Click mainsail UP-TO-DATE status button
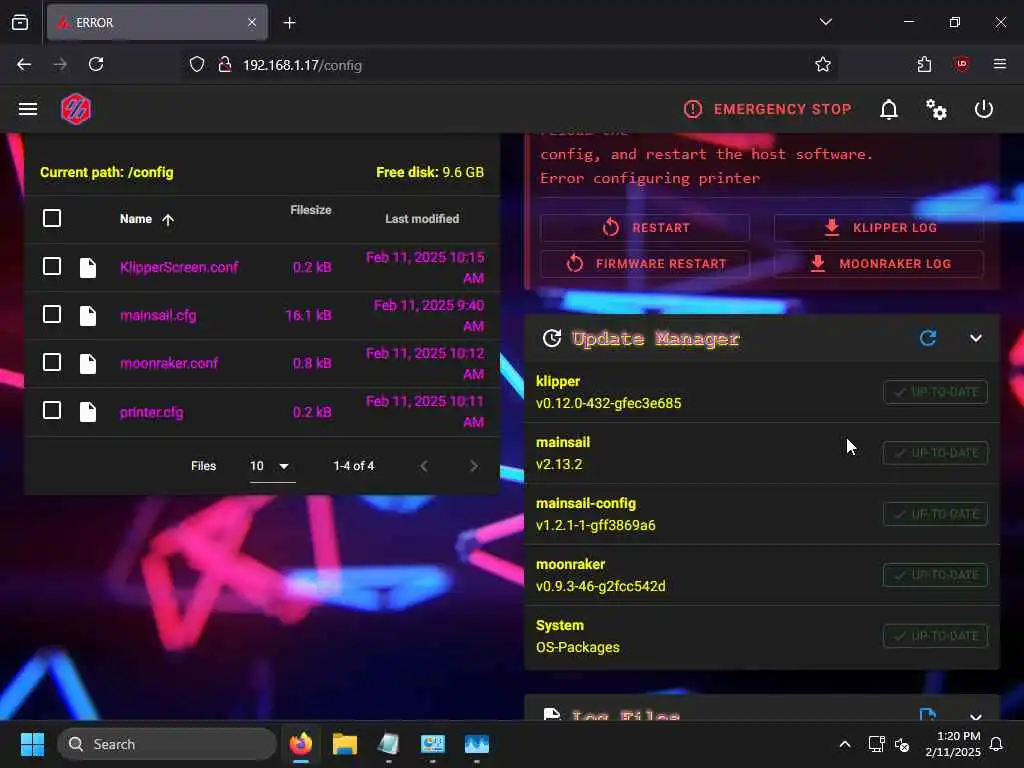This screenshot has height=768, width=1024. [935, 453]
